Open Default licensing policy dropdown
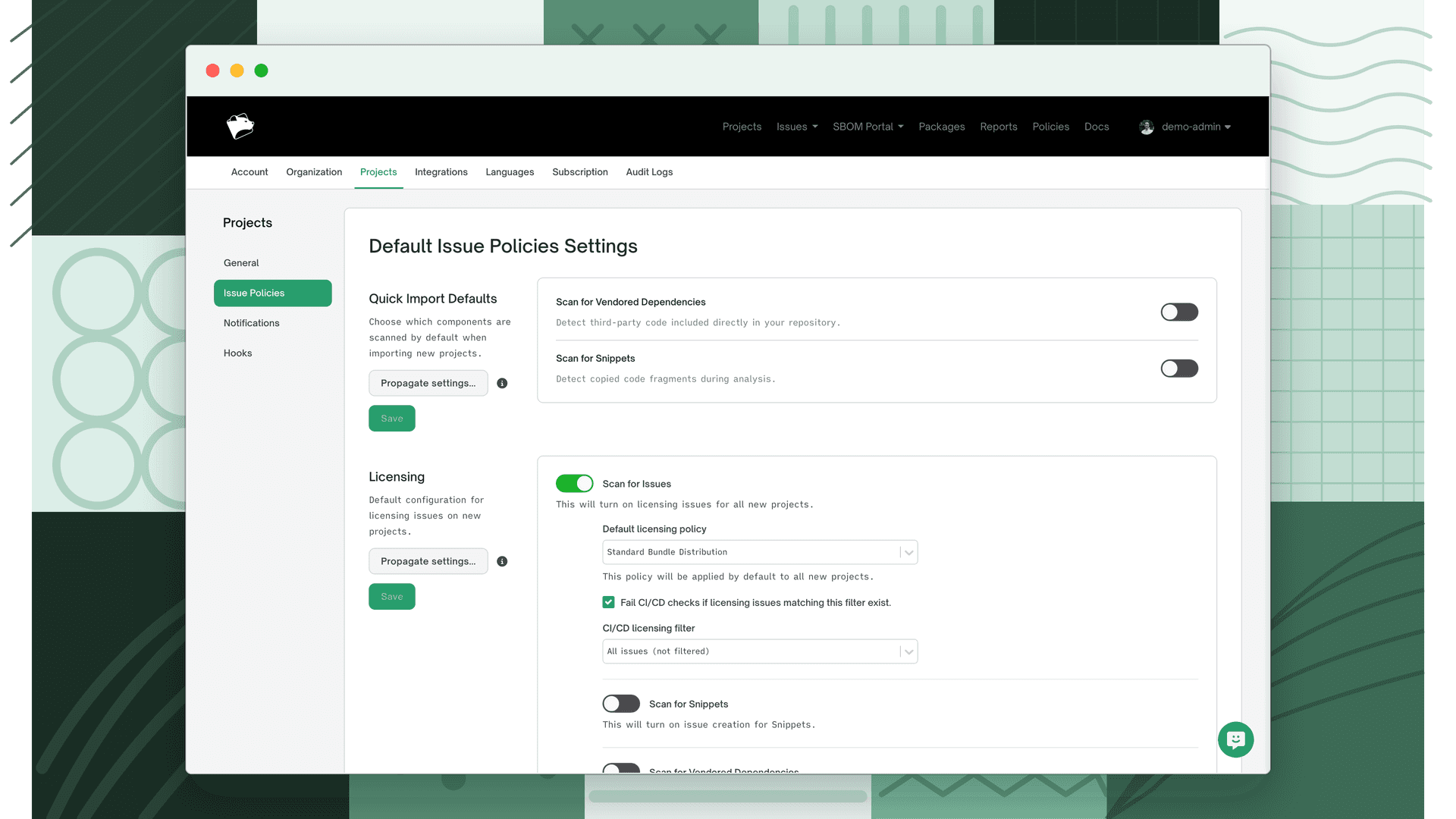The width and height of the screenshot is (1456, 819). coord(760,553)
